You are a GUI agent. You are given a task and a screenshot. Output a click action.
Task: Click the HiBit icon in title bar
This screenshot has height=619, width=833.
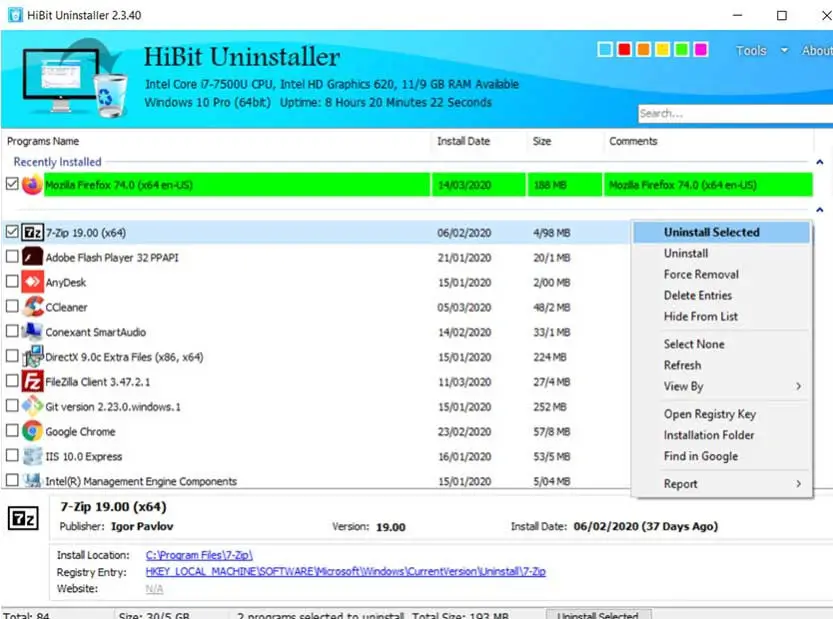tap(15, 15)
